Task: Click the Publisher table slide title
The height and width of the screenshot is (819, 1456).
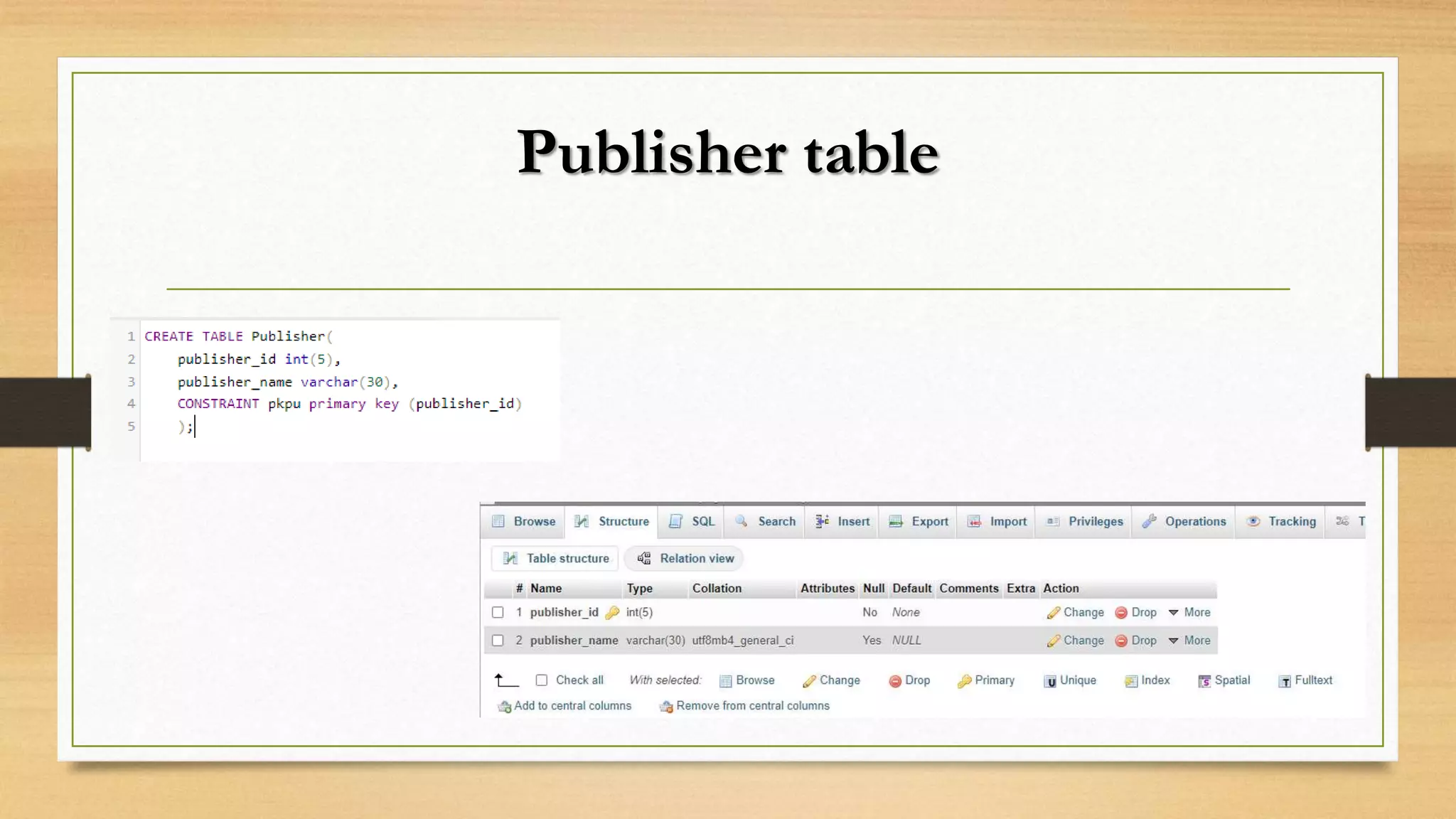Action: (728, 152)
